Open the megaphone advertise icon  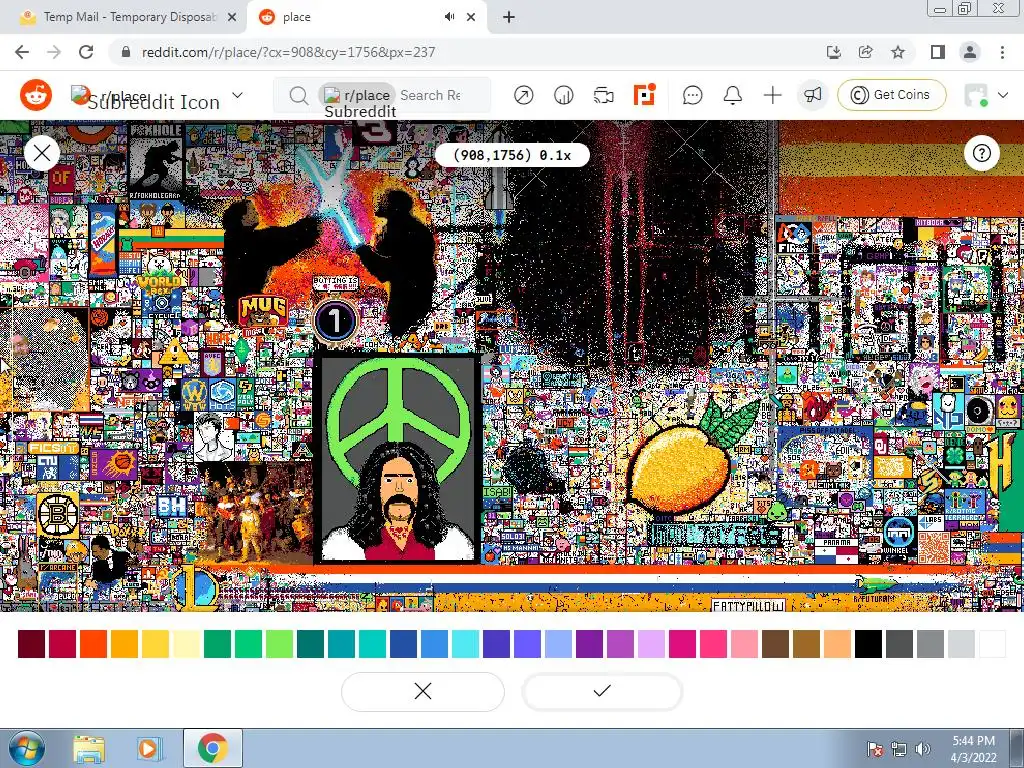pos(812,95)
